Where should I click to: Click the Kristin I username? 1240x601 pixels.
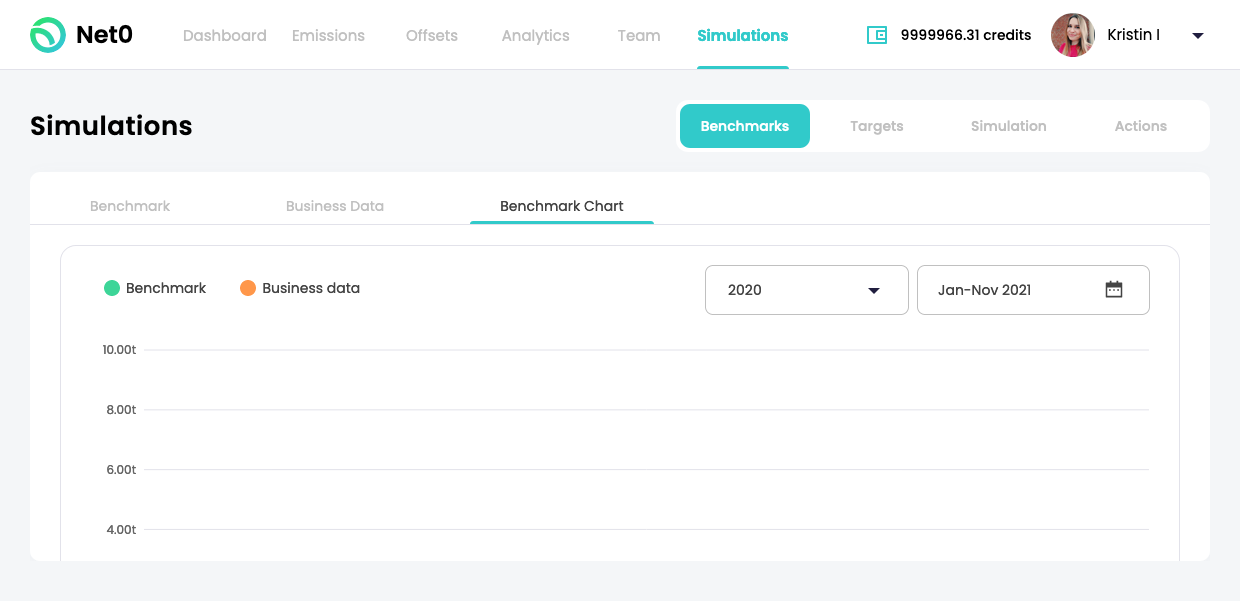coord(1134,35)
